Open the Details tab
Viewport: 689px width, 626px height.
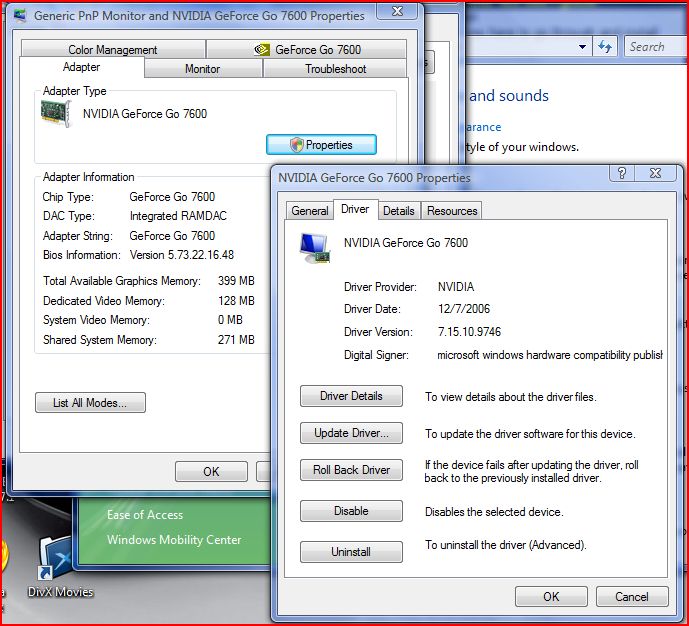pos(399,211)
